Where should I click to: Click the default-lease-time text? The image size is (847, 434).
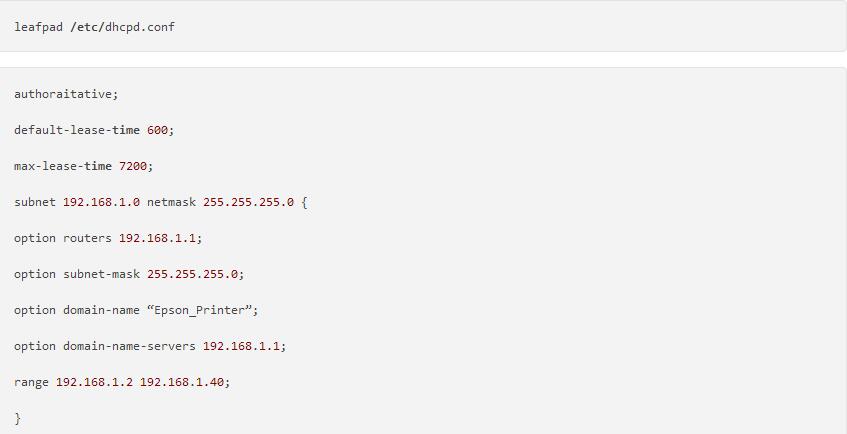pyautogui.click(x=77, y=130)
